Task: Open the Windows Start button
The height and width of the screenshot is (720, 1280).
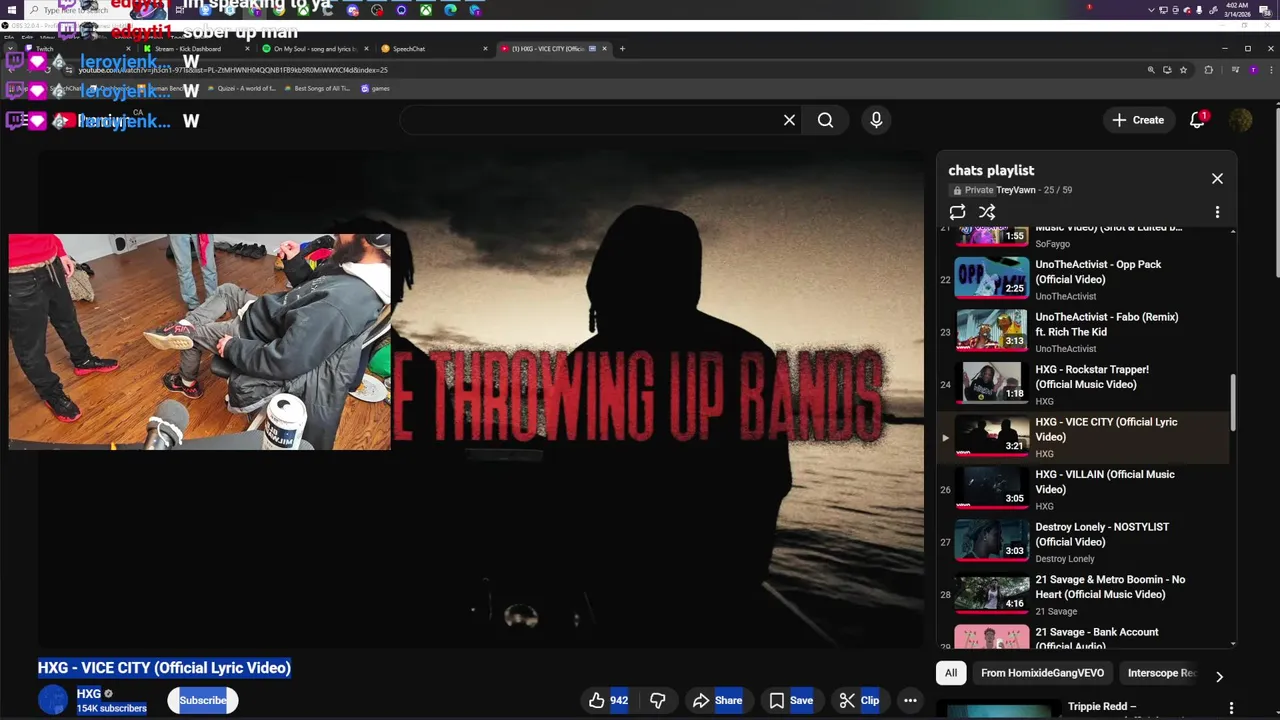Action: tap(13, 10)
